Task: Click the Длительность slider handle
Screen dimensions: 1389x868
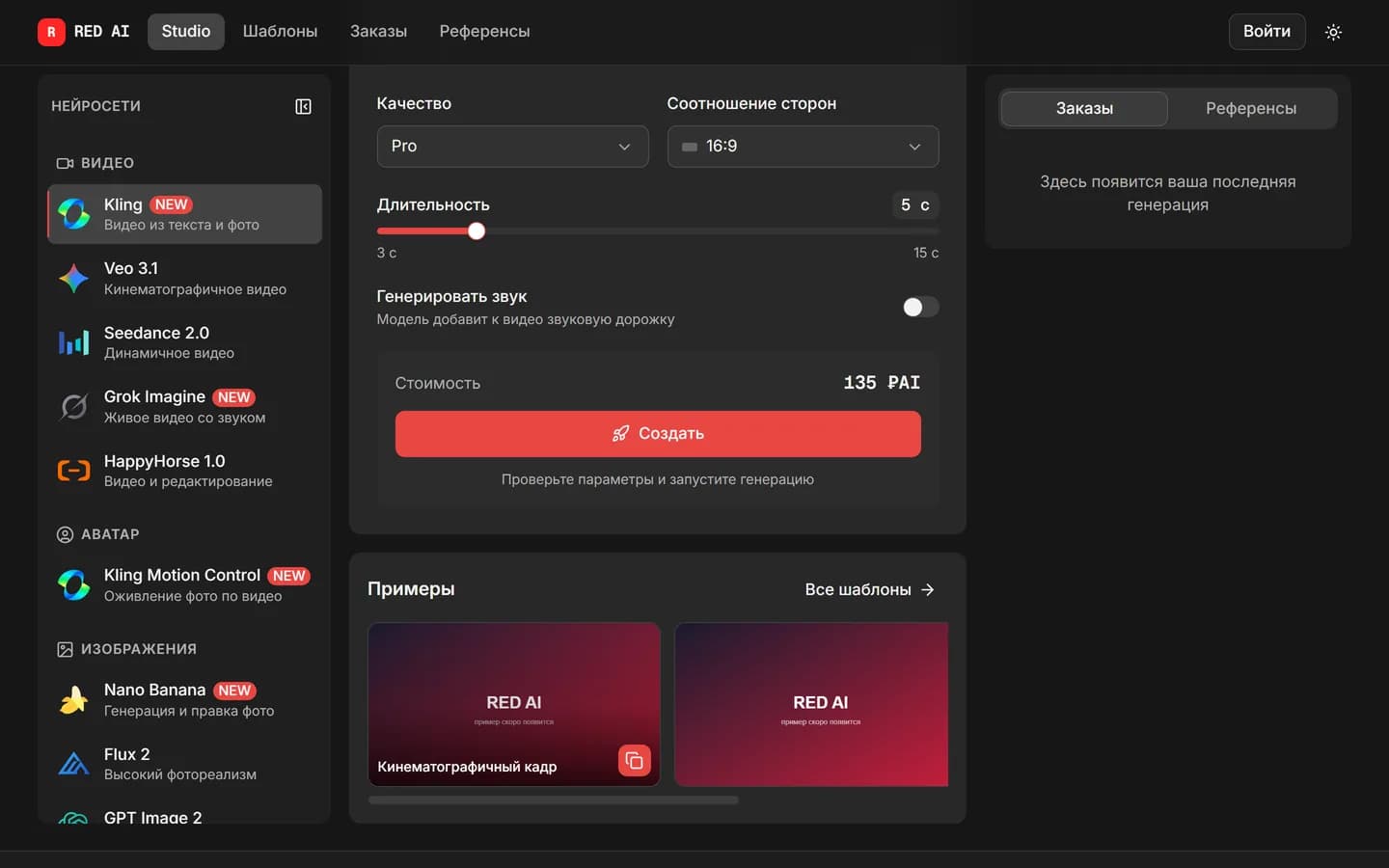Action: pos(477,231)
